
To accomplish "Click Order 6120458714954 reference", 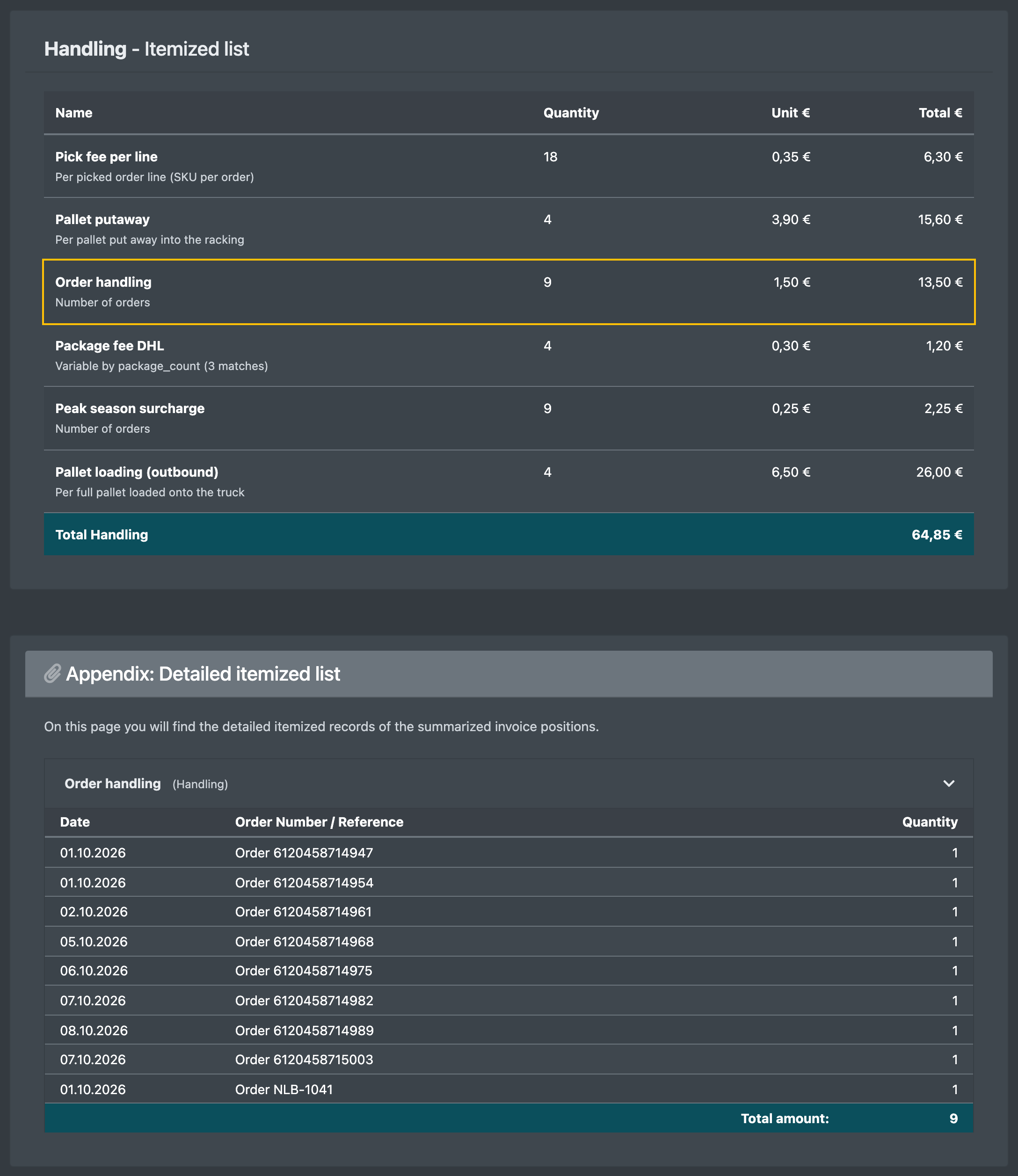I will click(x=304, y=883).
